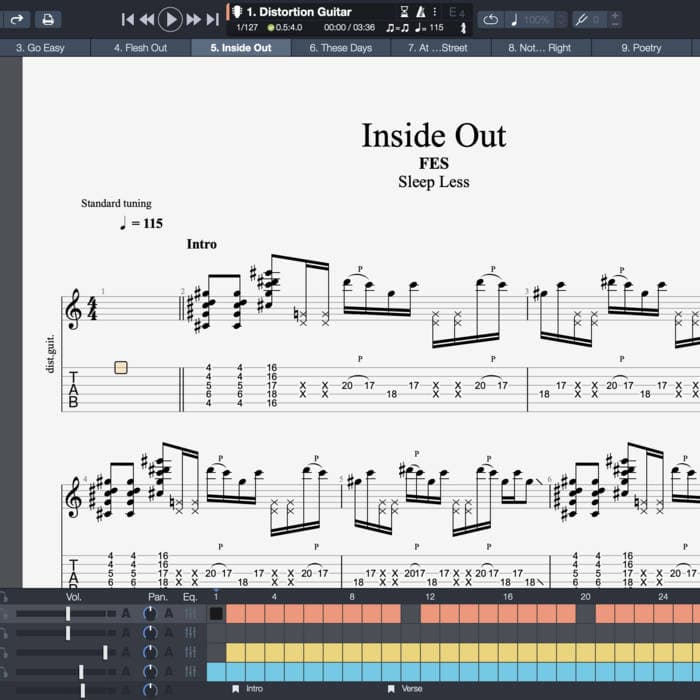Click the Intro section marker
The width and height of the screenshot is (700, 700).
(248, 688)
